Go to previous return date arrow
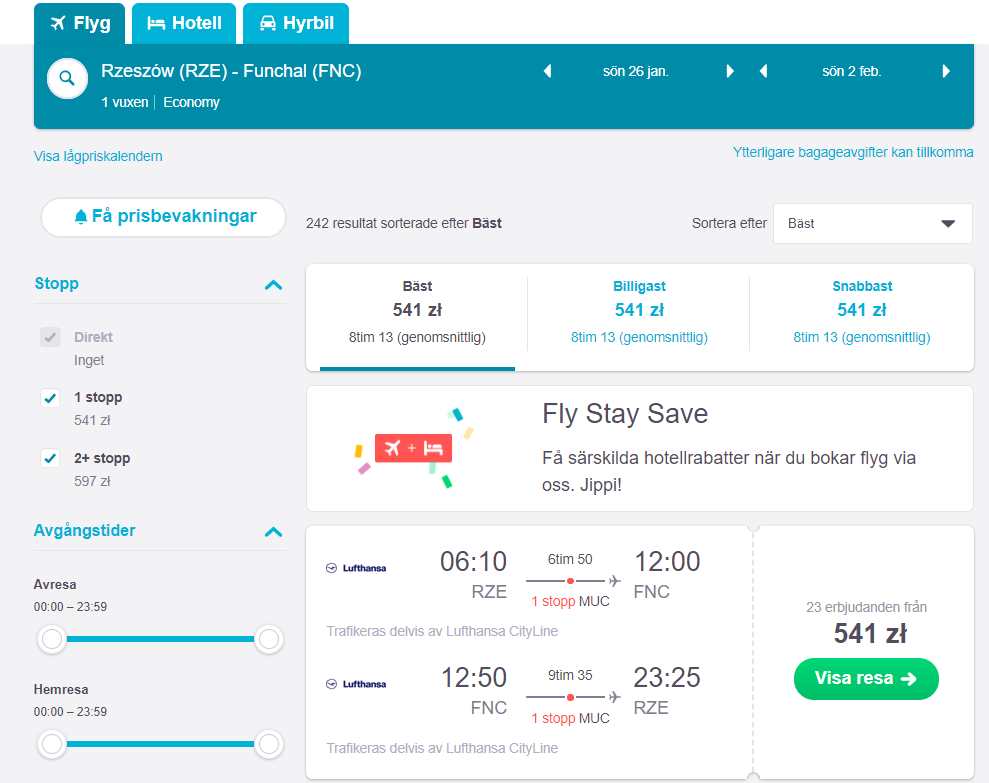989x783 pixels. (763, 71)
